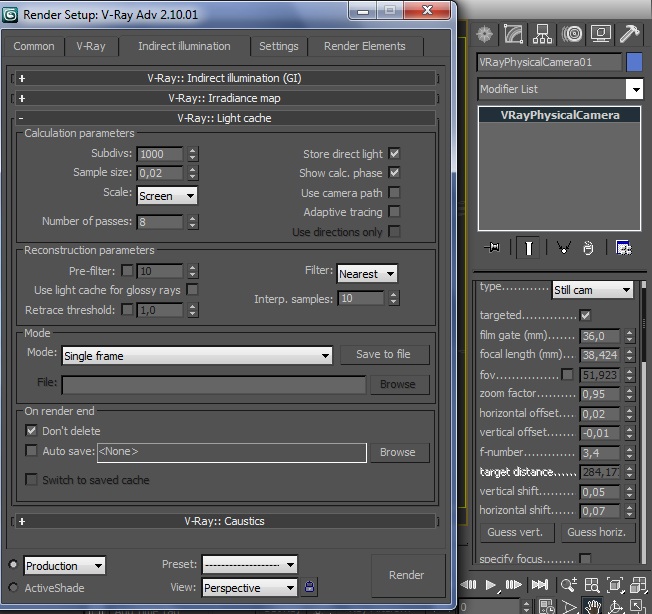Enable the Pre-filter checkbox
Screen dimensions: 652x614
coord(127,271)
